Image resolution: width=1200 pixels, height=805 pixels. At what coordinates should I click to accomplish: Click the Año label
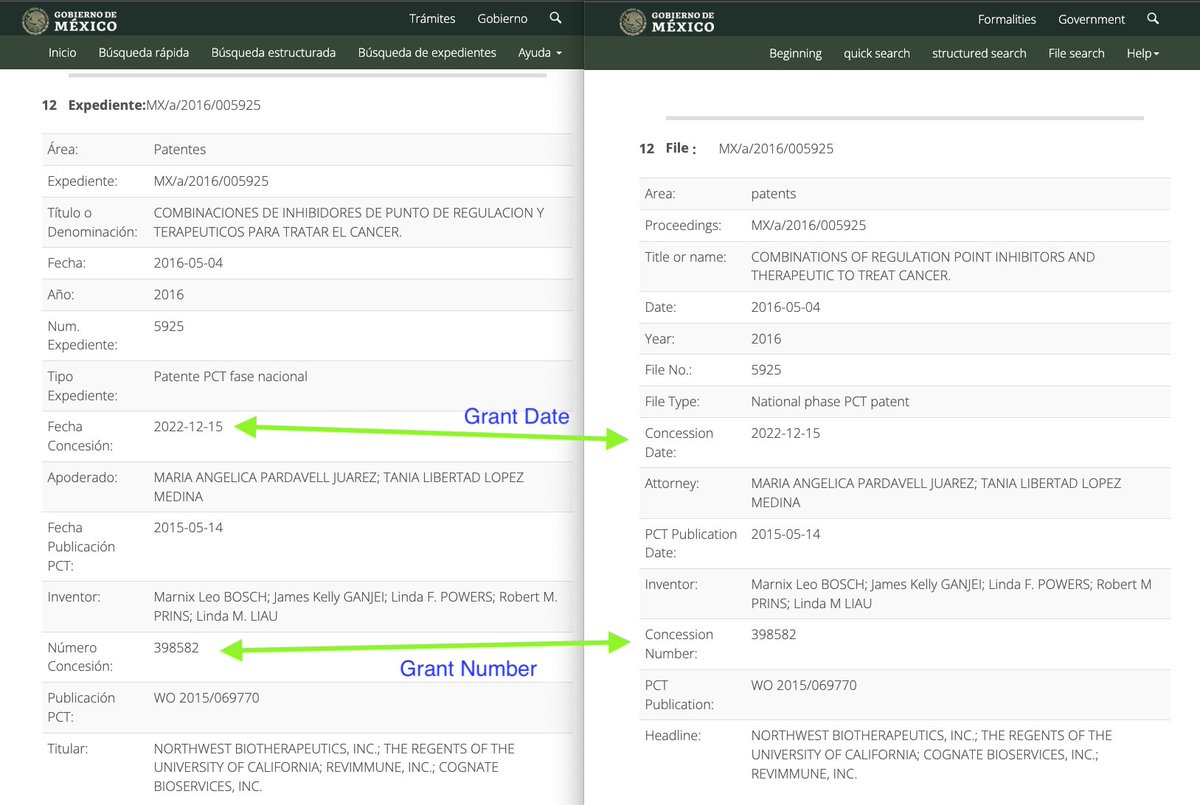(60, 295)
